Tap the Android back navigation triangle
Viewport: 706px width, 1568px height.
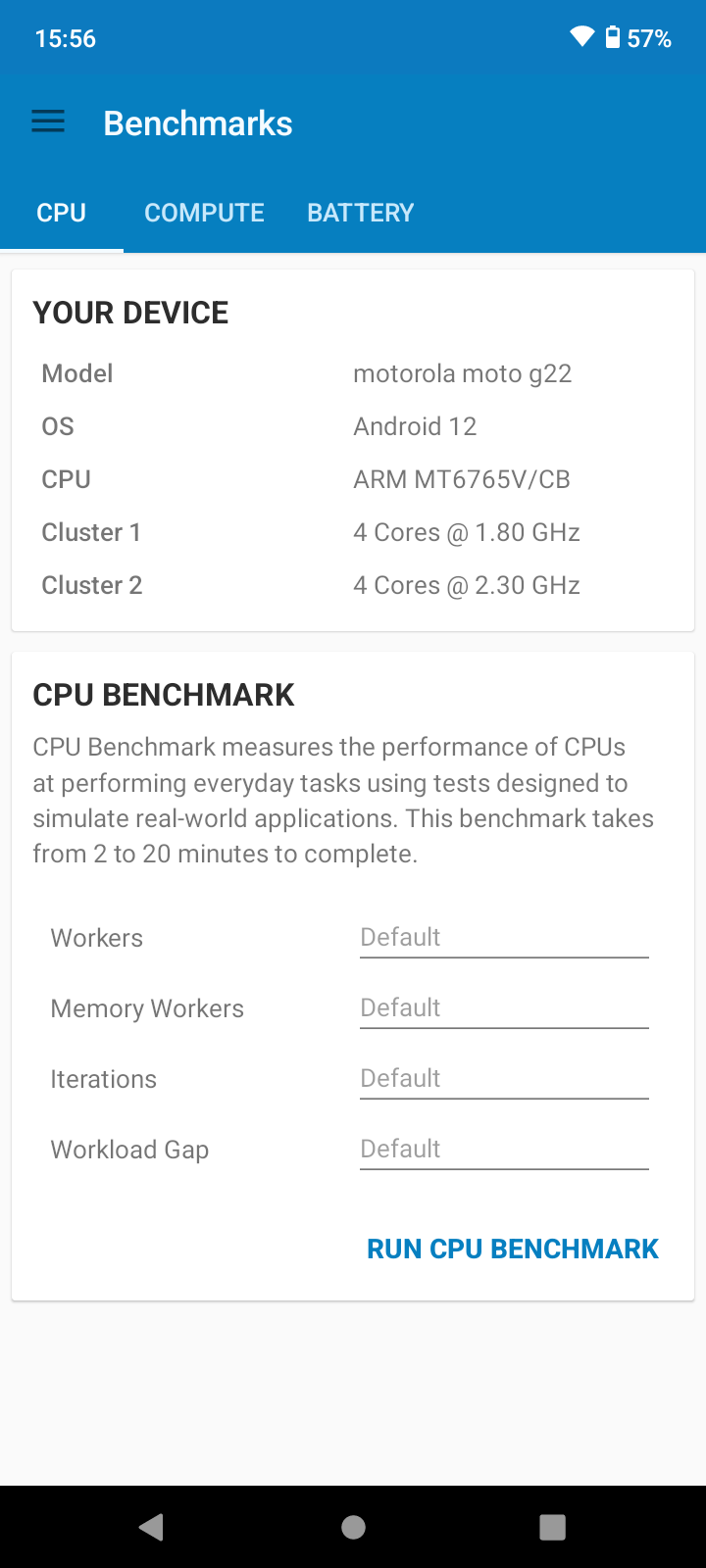(152, 1527)
